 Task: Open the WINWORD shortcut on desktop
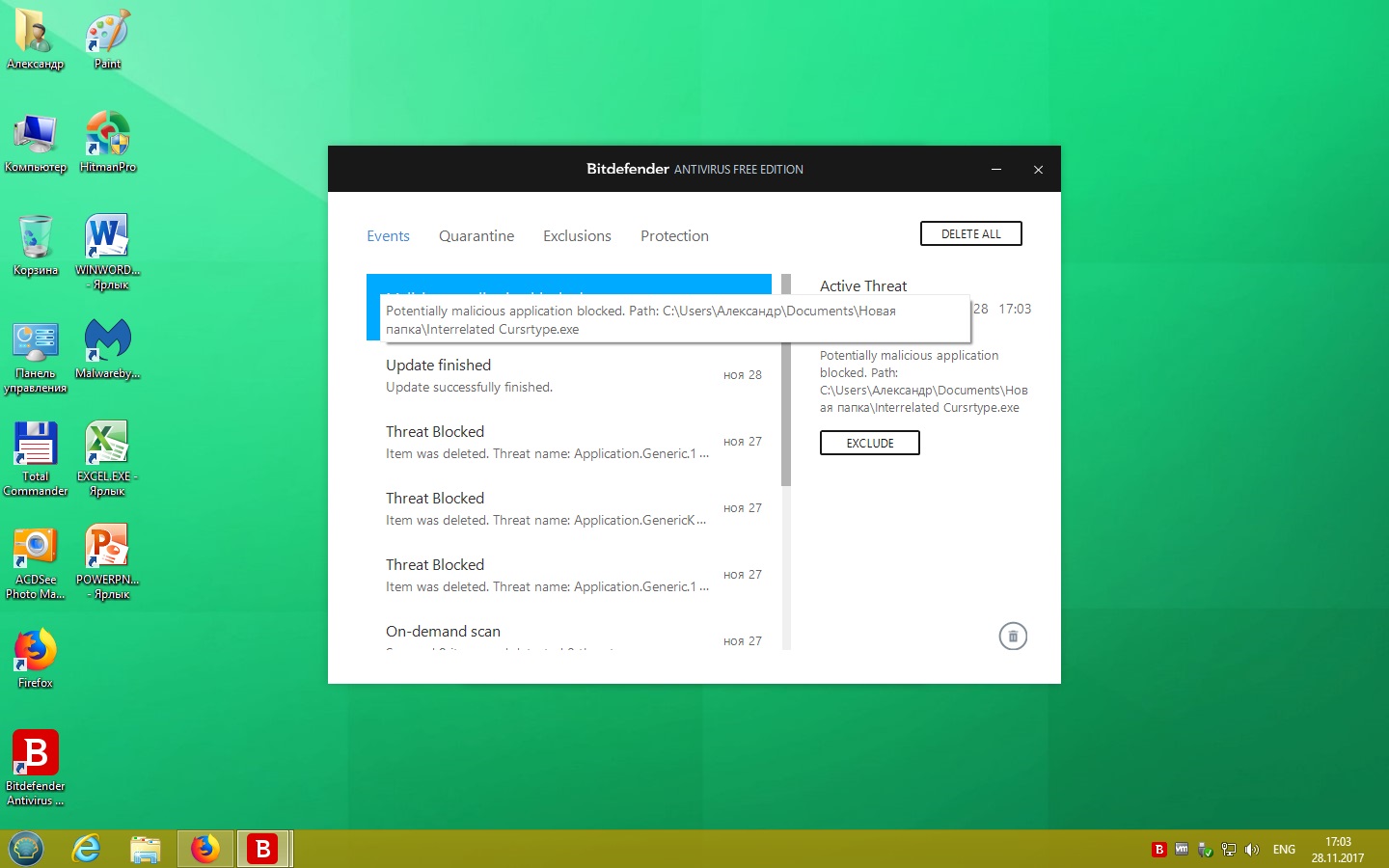tap(107, 253)
